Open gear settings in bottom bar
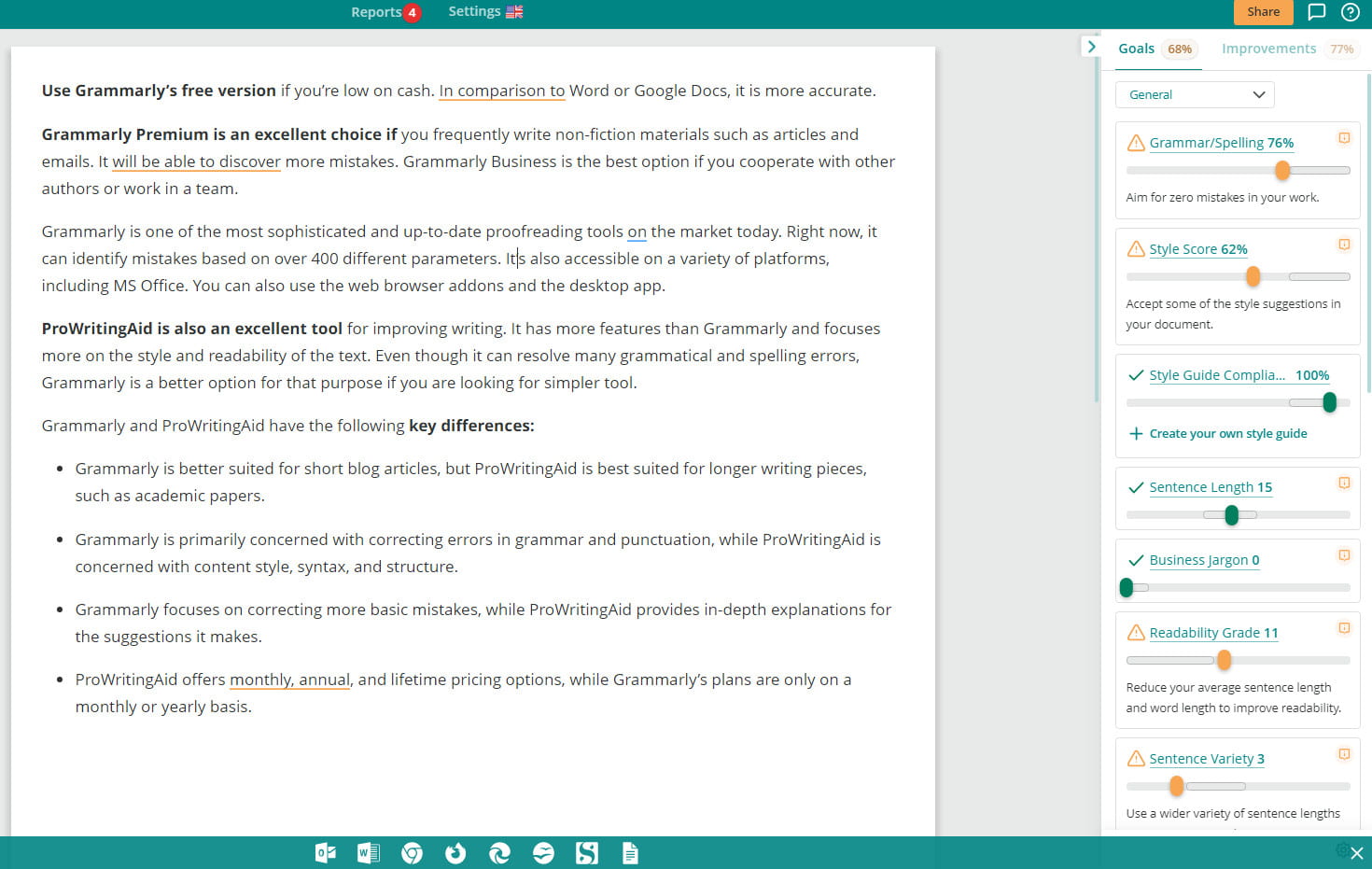The height and width of the screenshot is (869, 1372). point(1342,850)
